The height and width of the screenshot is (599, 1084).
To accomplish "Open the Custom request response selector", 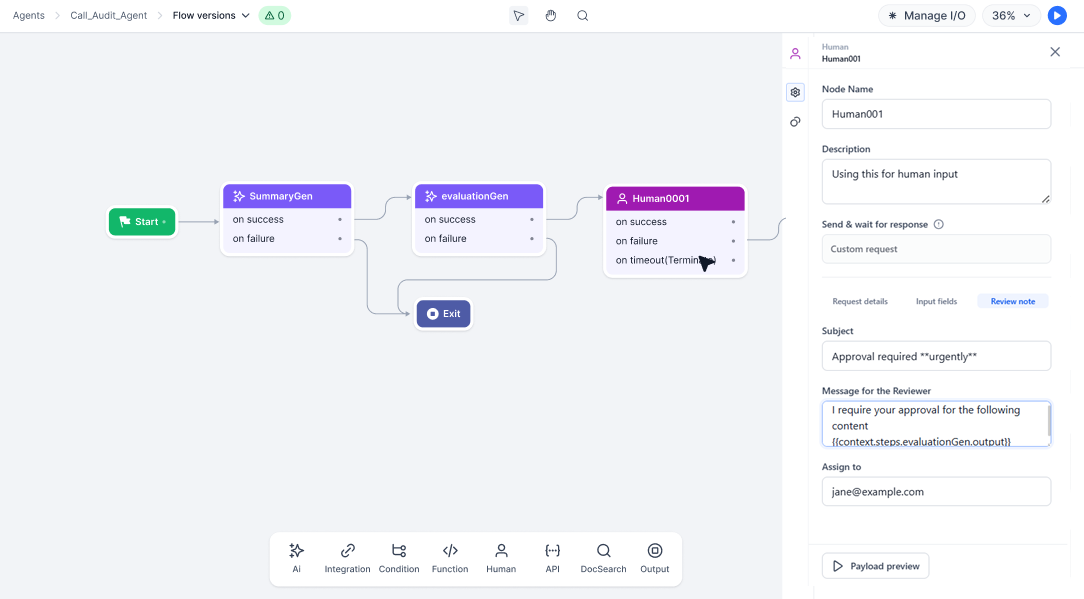I will (936, 248).
